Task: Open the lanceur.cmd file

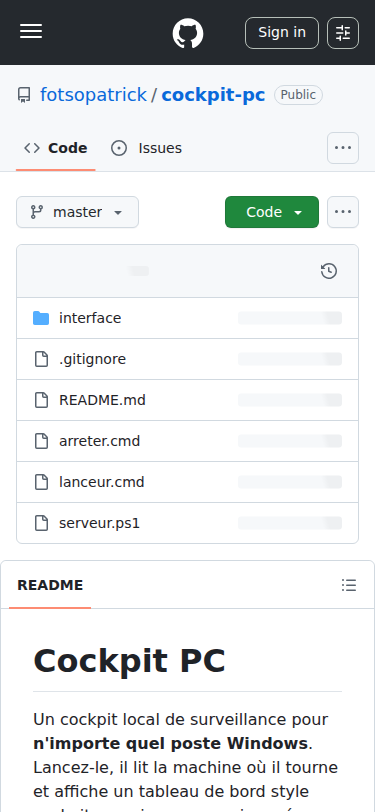Action: [102, 482]
